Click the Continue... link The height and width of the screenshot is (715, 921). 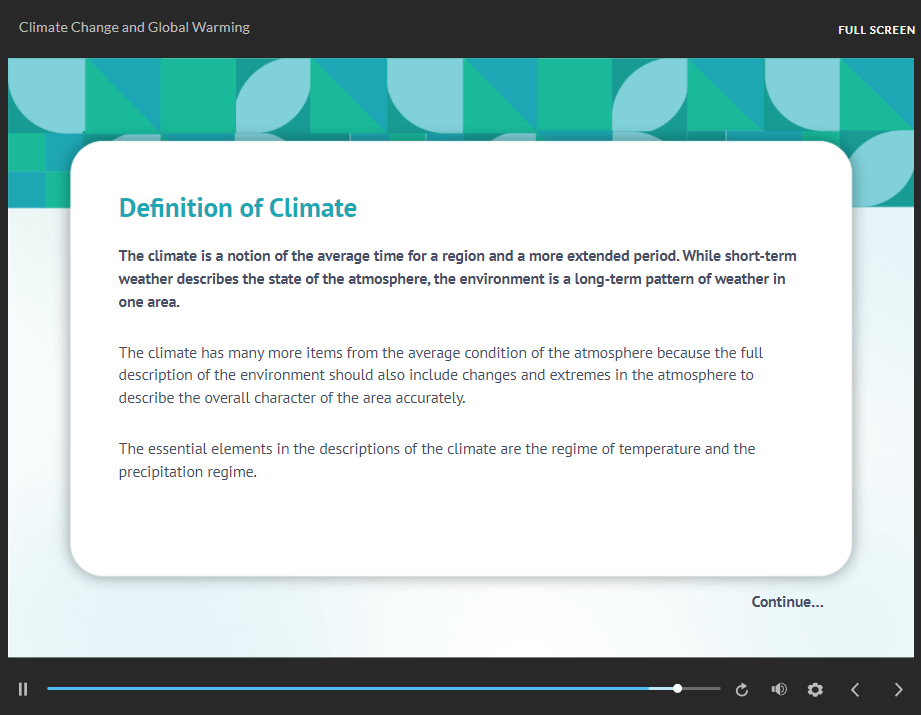[x=787, y=602]
